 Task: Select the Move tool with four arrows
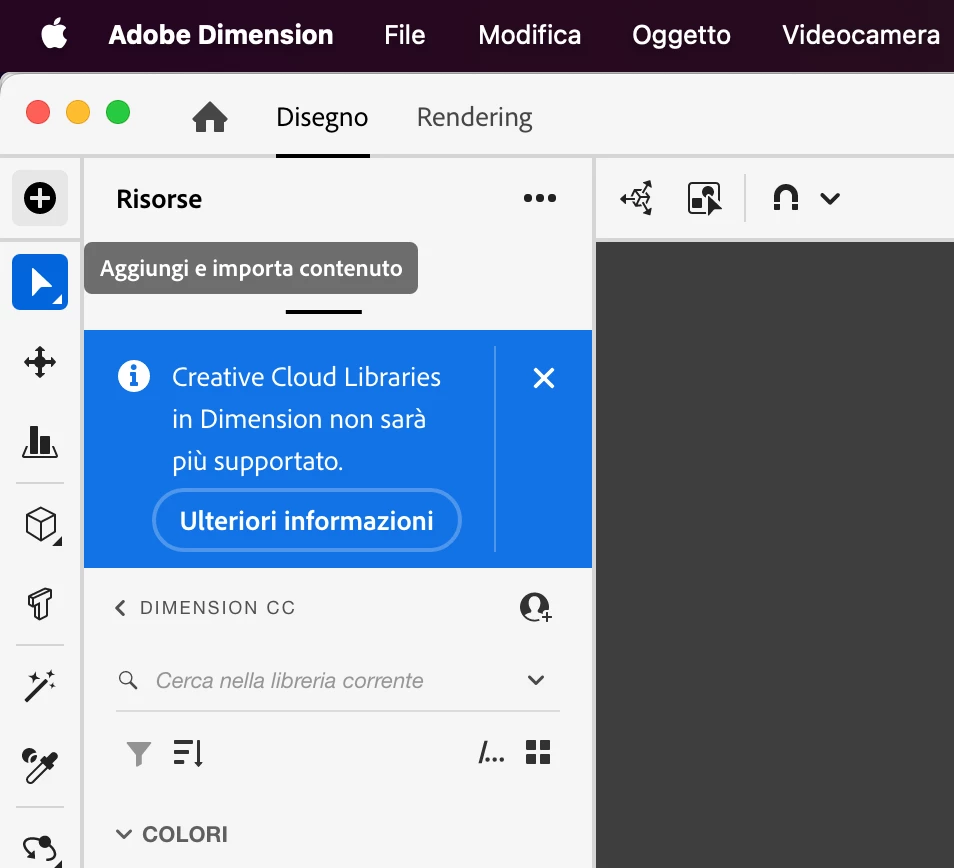pyautogui.click(x=40, y=362)
